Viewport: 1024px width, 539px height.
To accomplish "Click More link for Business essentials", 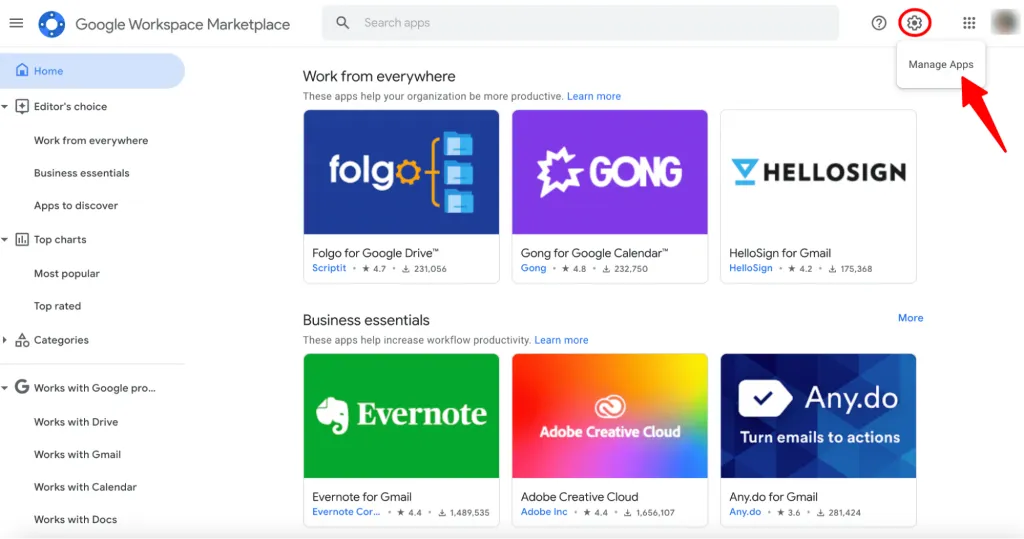I will 910,318.
